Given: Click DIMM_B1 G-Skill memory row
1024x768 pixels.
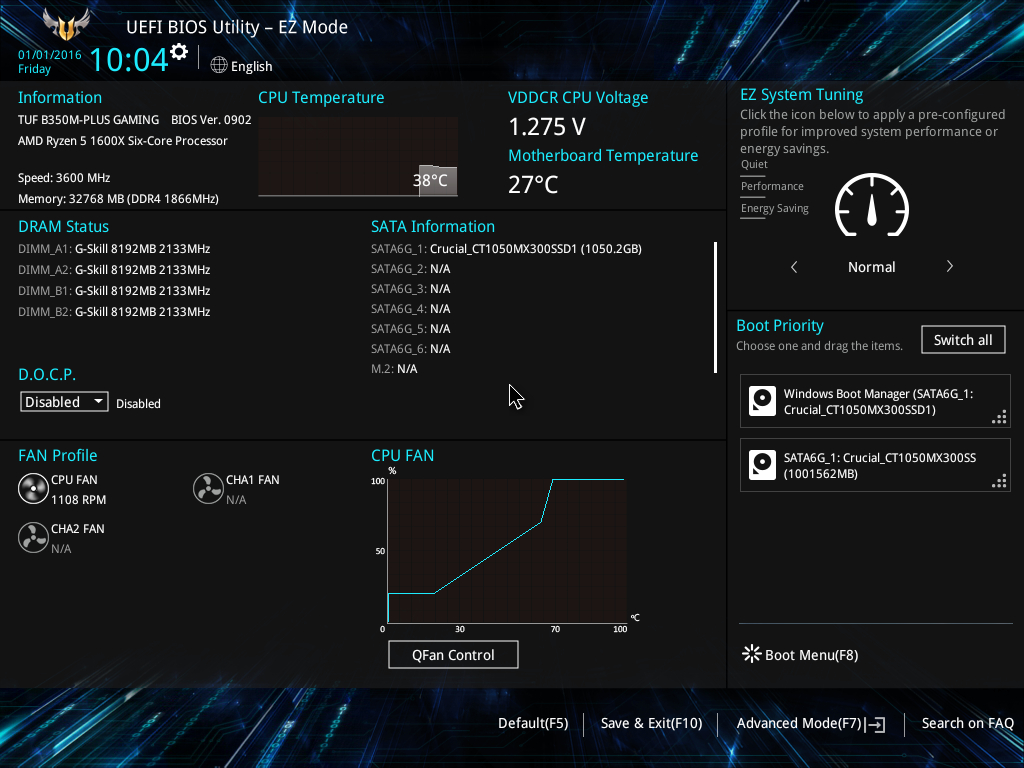Looking at the screenshot, I should [114, 291].
